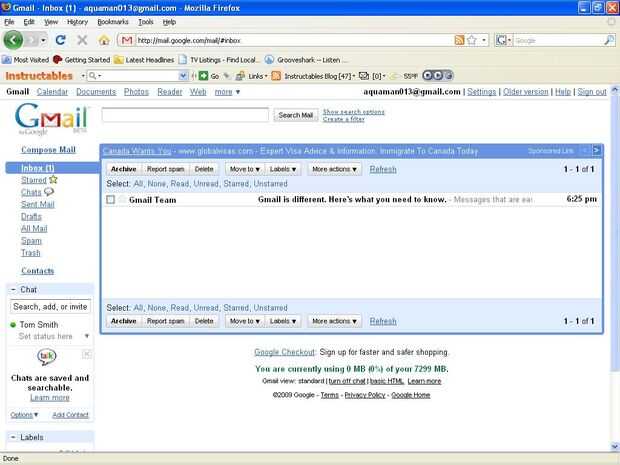Click the Instructables logo in toolbar
Screen dimensions: 620x465
(x=39, y=76)
